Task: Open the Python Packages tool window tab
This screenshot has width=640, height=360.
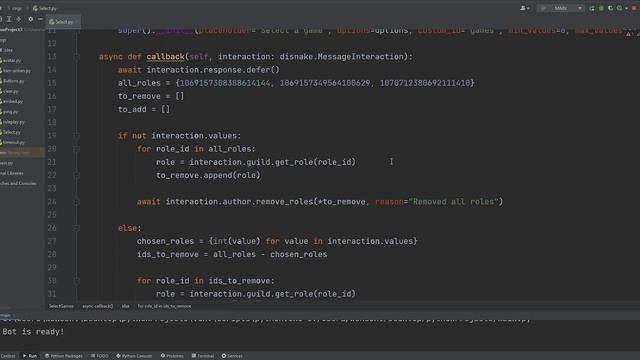Action: [x=63, y=356]
